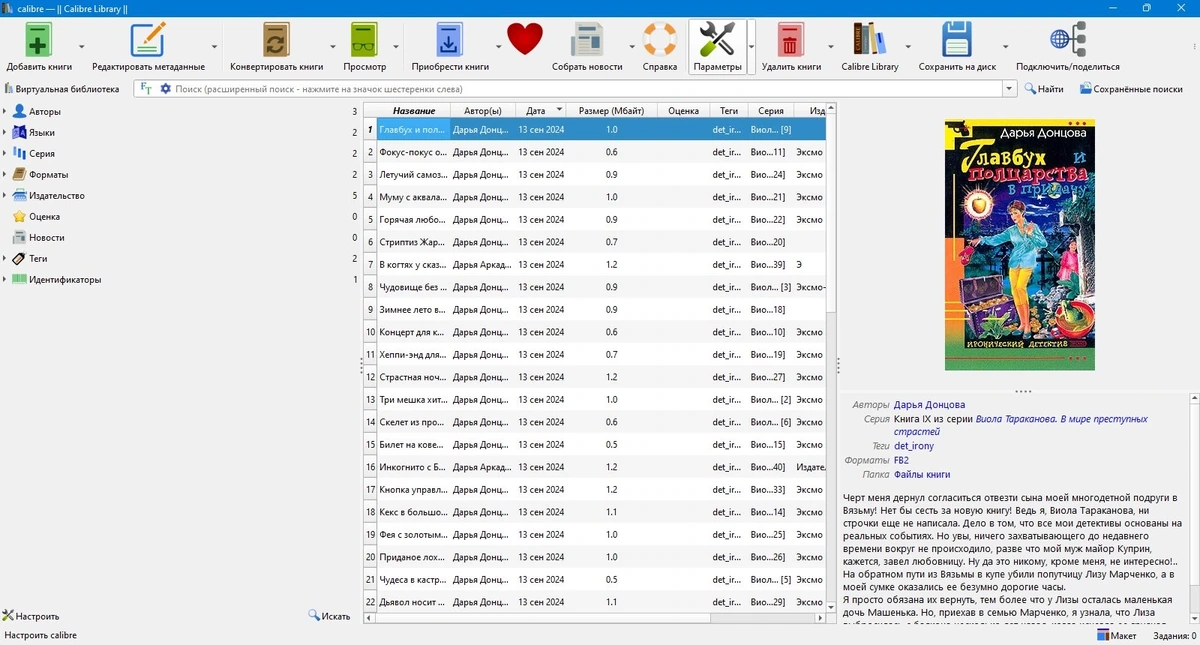Viewport: 1200px width, 645px height.
Task: Click the det_irony tag link
Action: pos(914,446)
